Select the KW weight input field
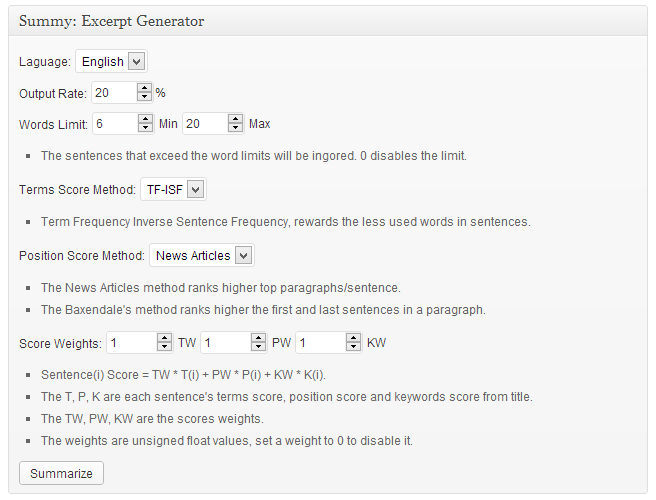 click(321, 343)
